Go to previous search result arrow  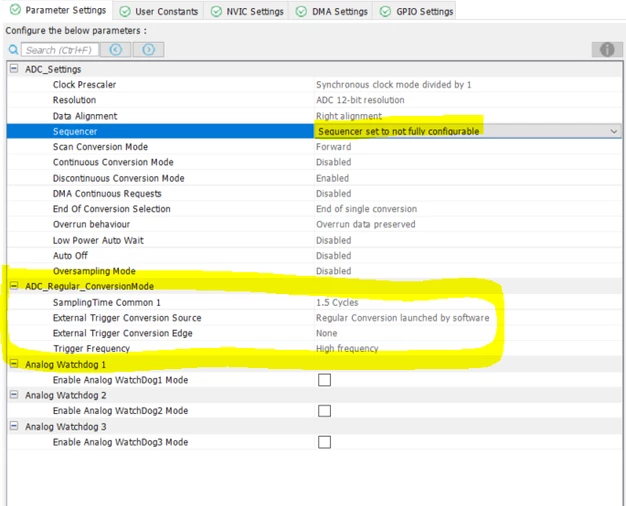pyautogui.click(x=115, y=50)
